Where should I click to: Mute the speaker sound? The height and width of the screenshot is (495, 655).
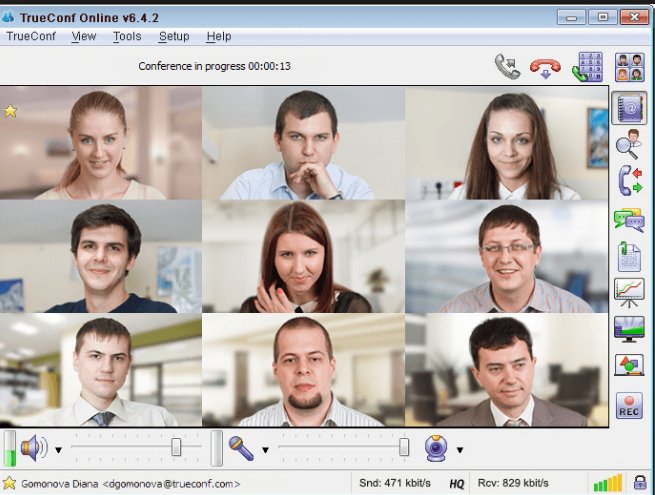coord(33,448)
